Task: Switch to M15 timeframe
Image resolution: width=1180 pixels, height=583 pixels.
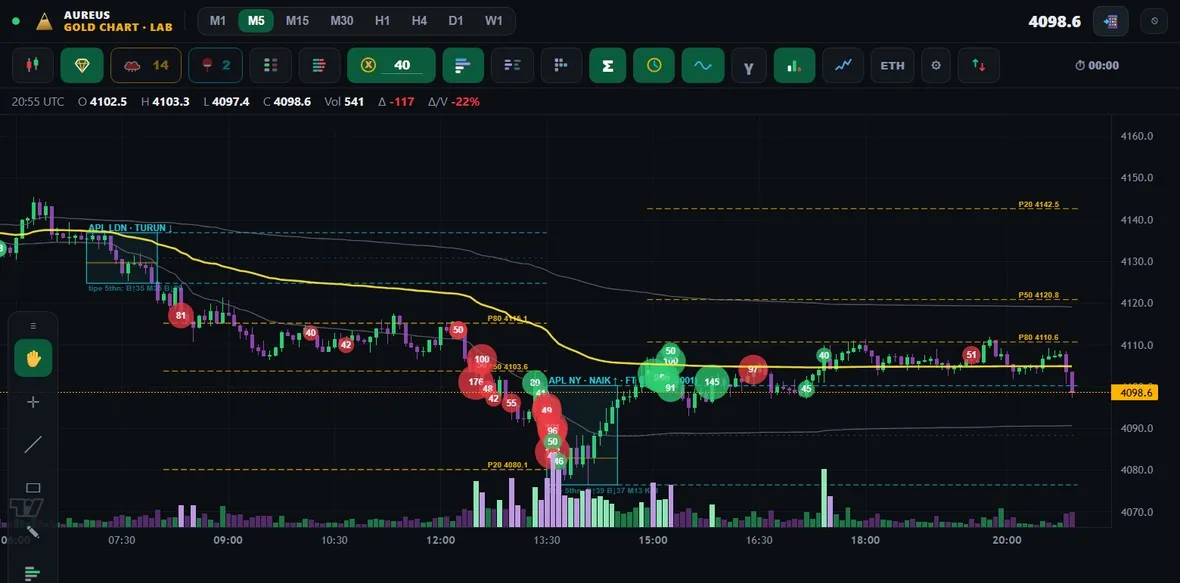Action: point(297,21)
